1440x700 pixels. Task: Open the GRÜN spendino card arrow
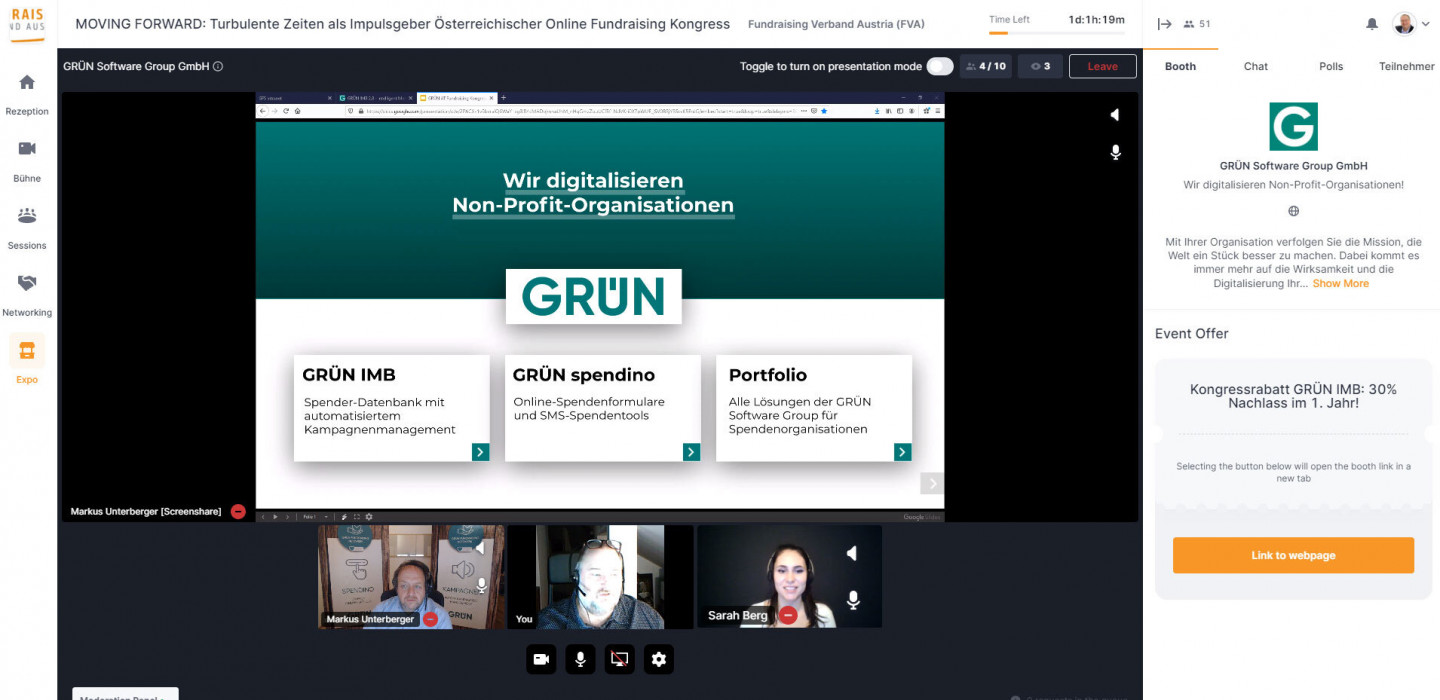[x=691, y=452]
